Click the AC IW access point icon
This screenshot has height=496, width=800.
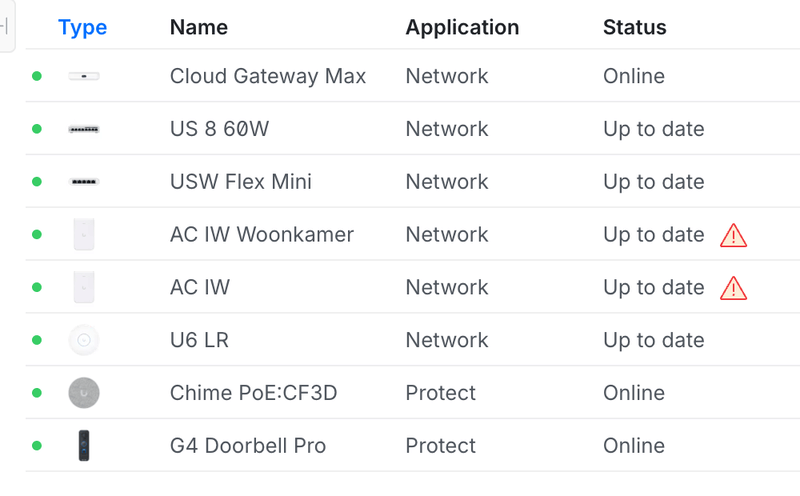pyautogui.click(x=84, y=288)
